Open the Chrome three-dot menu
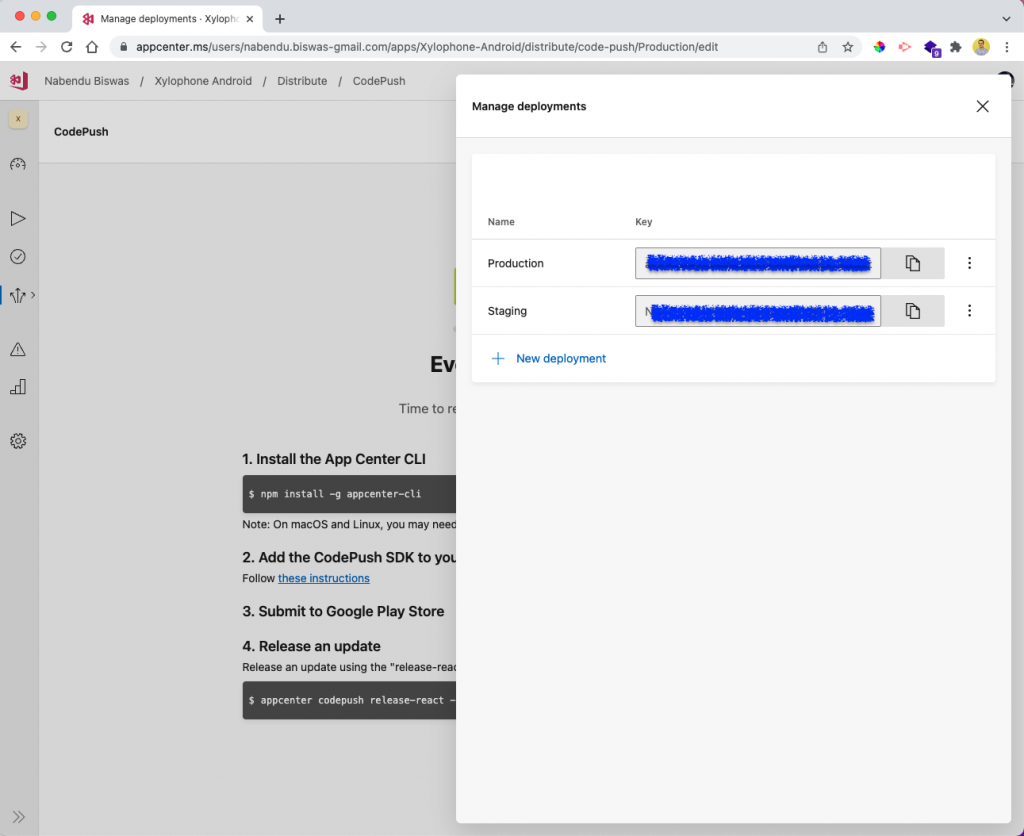The image size is (1024, 836). click(1006, 47)
